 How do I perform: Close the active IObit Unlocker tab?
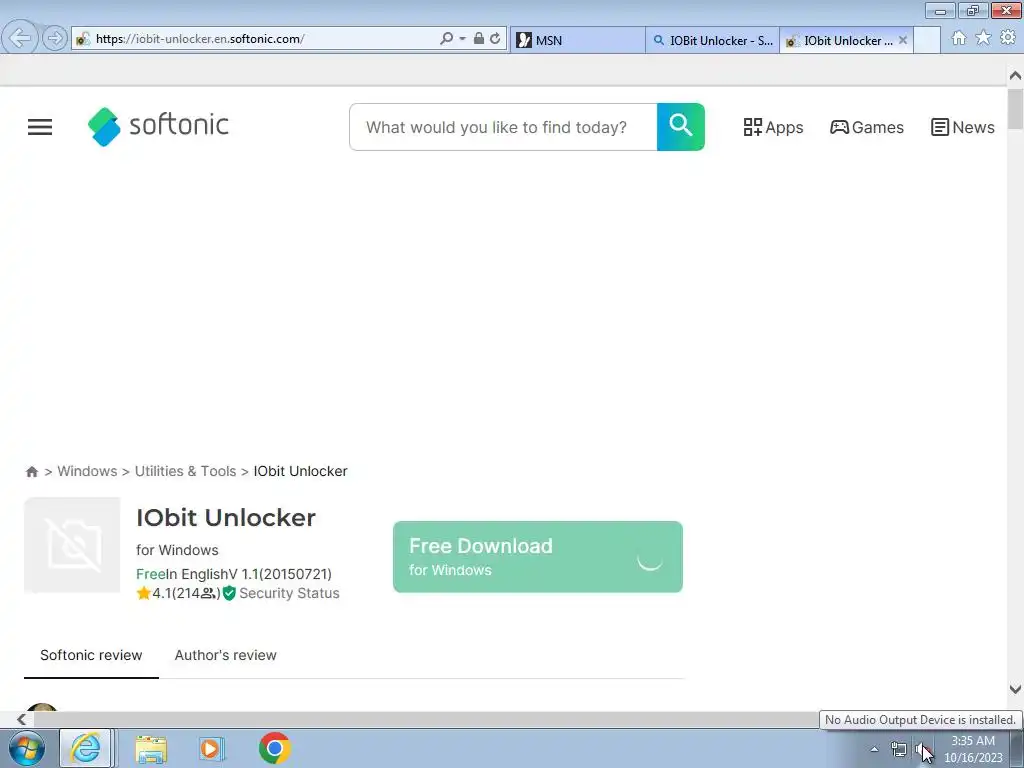coord(903,40)
